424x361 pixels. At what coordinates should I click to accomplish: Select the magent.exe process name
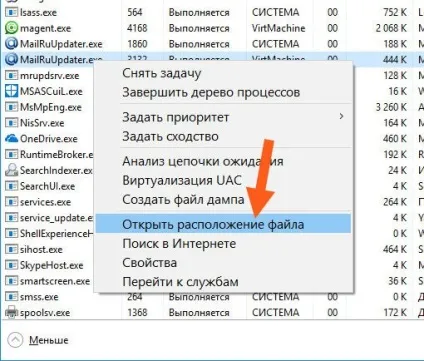click(x=46, y=28)
